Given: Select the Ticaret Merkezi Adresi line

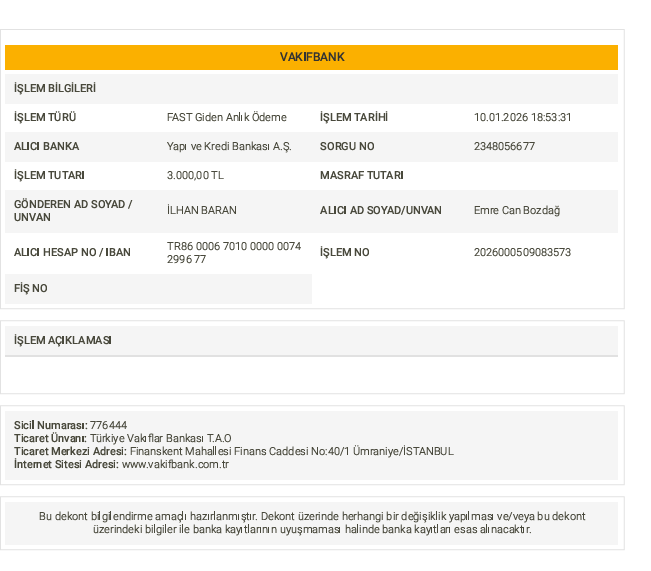Looking at the screenshot, I should 234,451.
